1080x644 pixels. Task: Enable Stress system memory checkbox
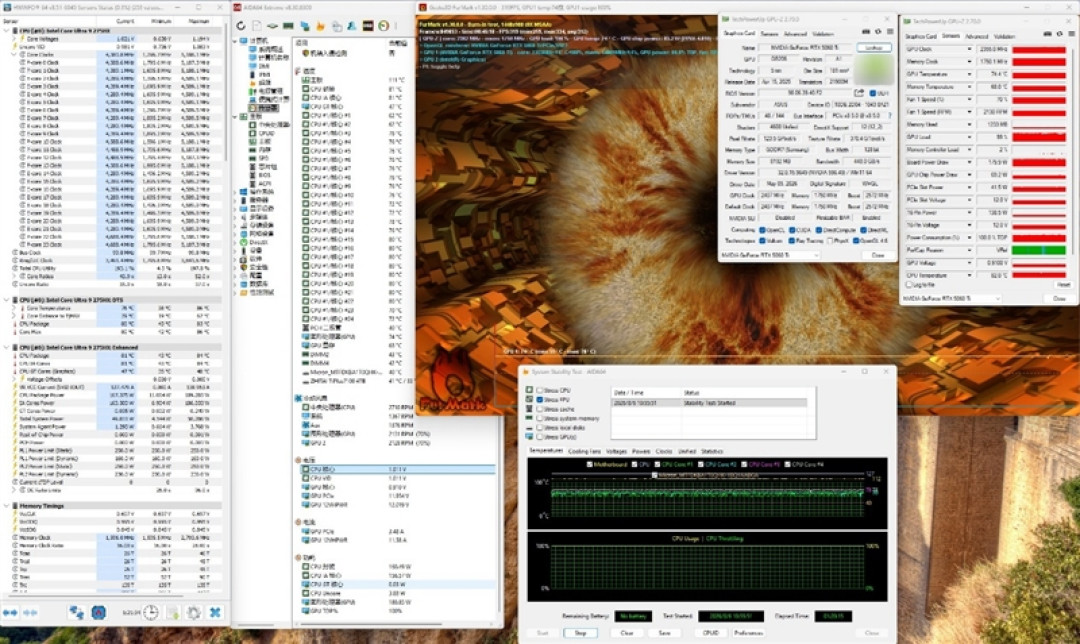point(540,418)
